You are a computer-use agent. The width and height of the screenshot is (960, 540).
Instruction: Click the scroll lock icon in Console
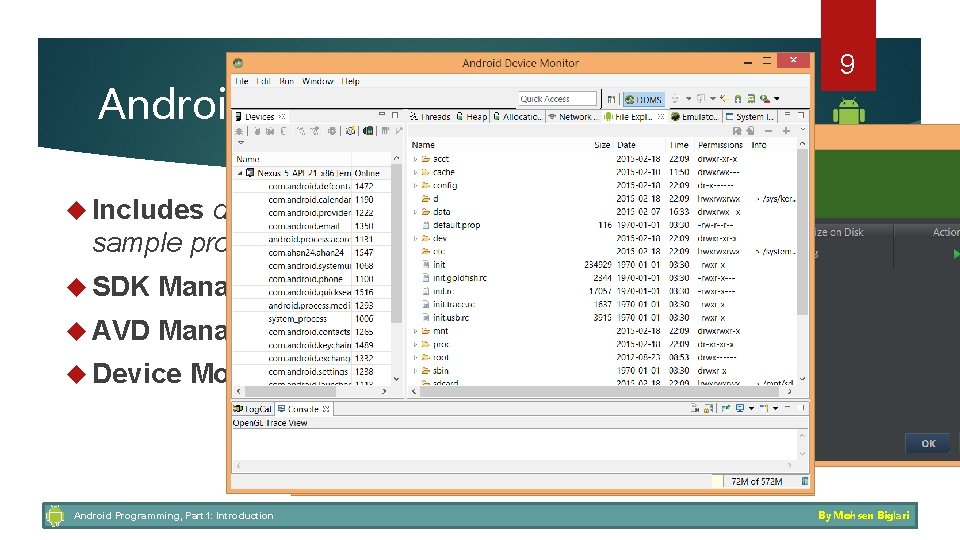(709, 408)
